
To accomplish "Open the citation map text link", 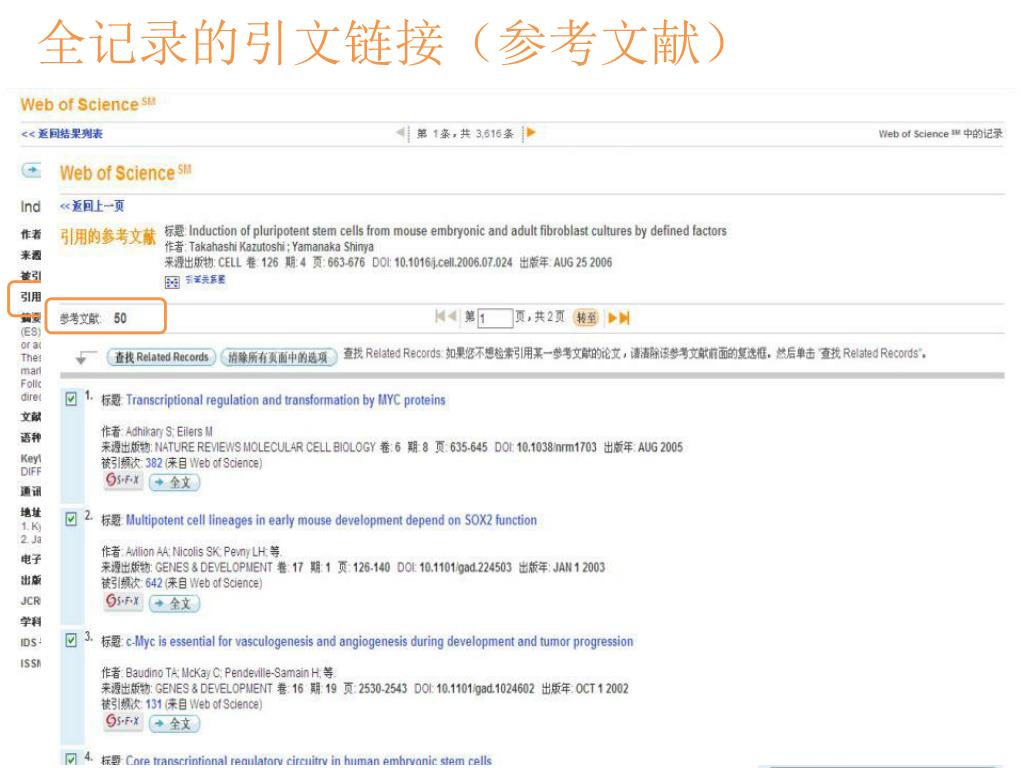I will (x=205, y=280).
